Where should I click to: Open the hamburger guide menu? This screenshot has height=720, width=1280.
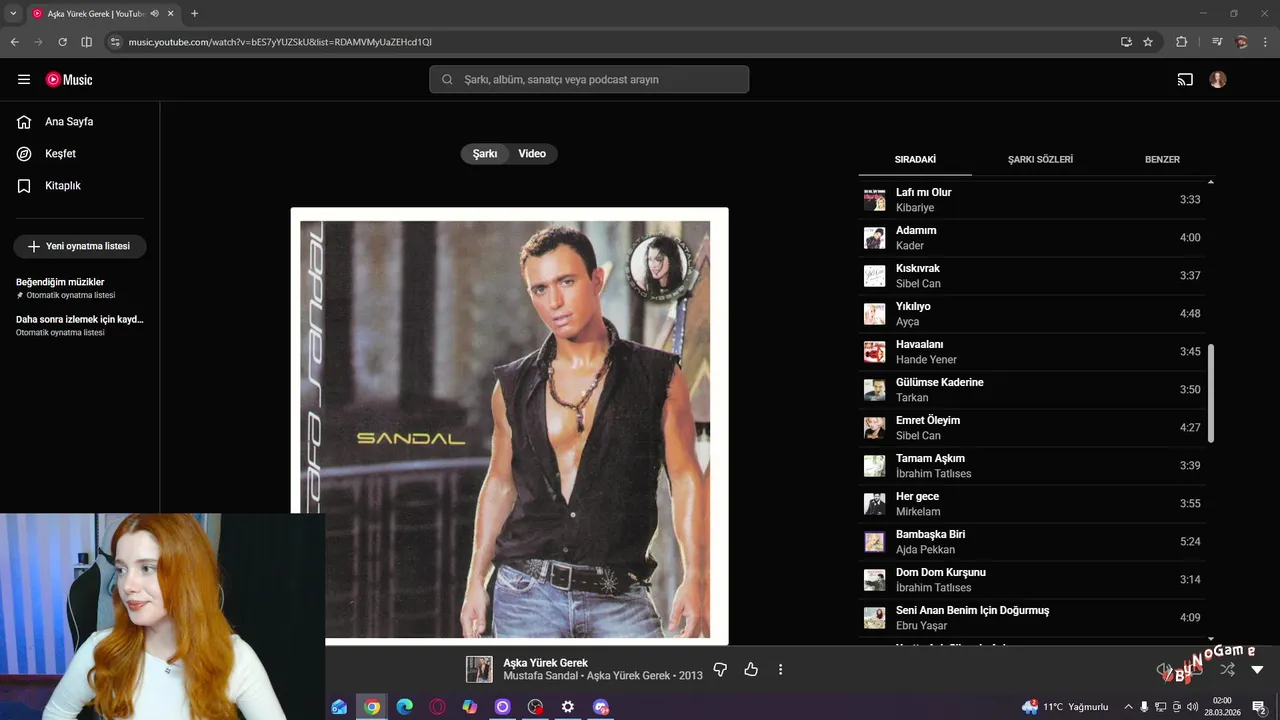pos(24,80)
